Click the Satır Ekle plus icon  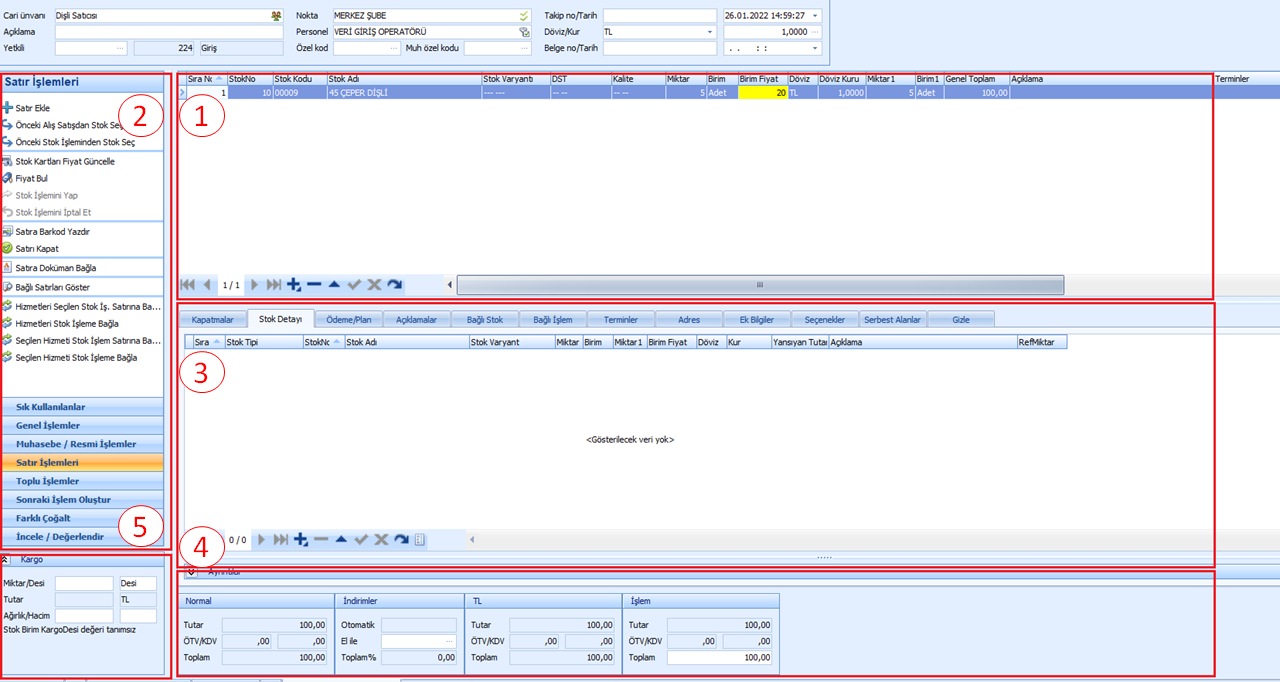point(8,108)
